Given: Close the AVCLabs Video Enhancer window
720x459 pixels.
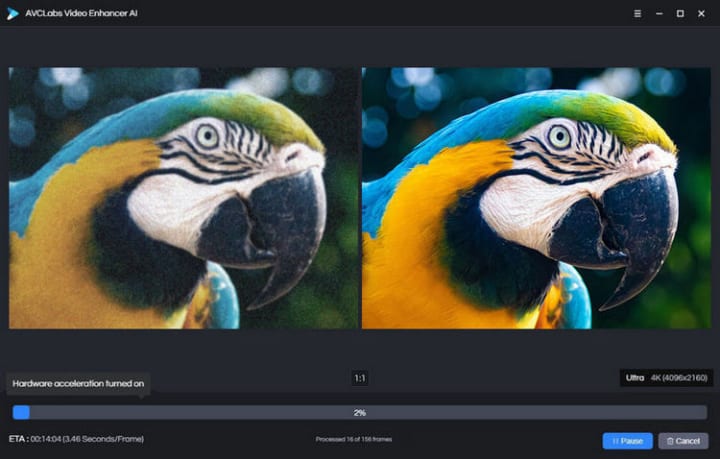Looking at the screenshot, I should pos(701,14).
